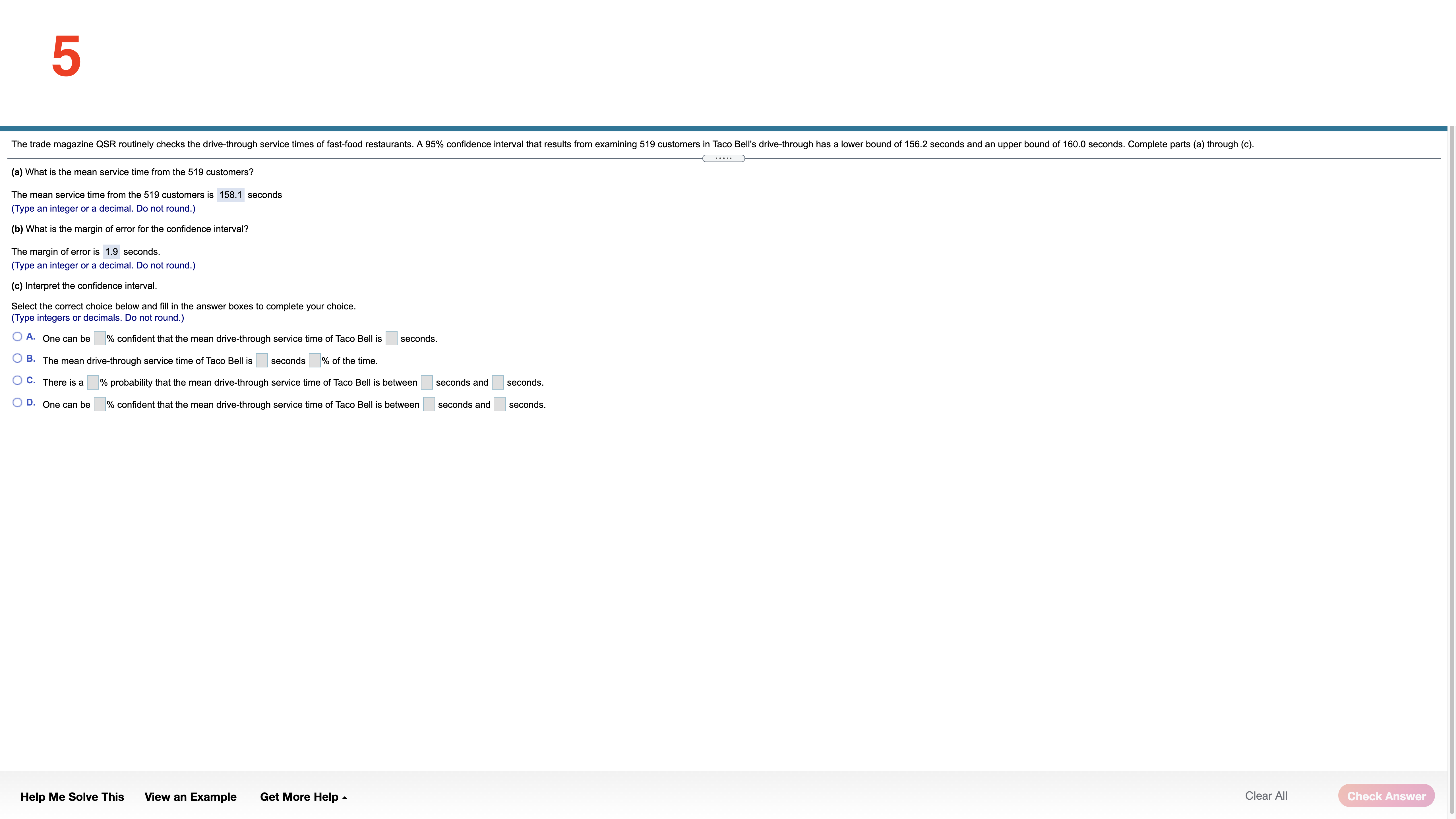Choose option D radio button
The image size is (1456, 819).
[18, 402]
